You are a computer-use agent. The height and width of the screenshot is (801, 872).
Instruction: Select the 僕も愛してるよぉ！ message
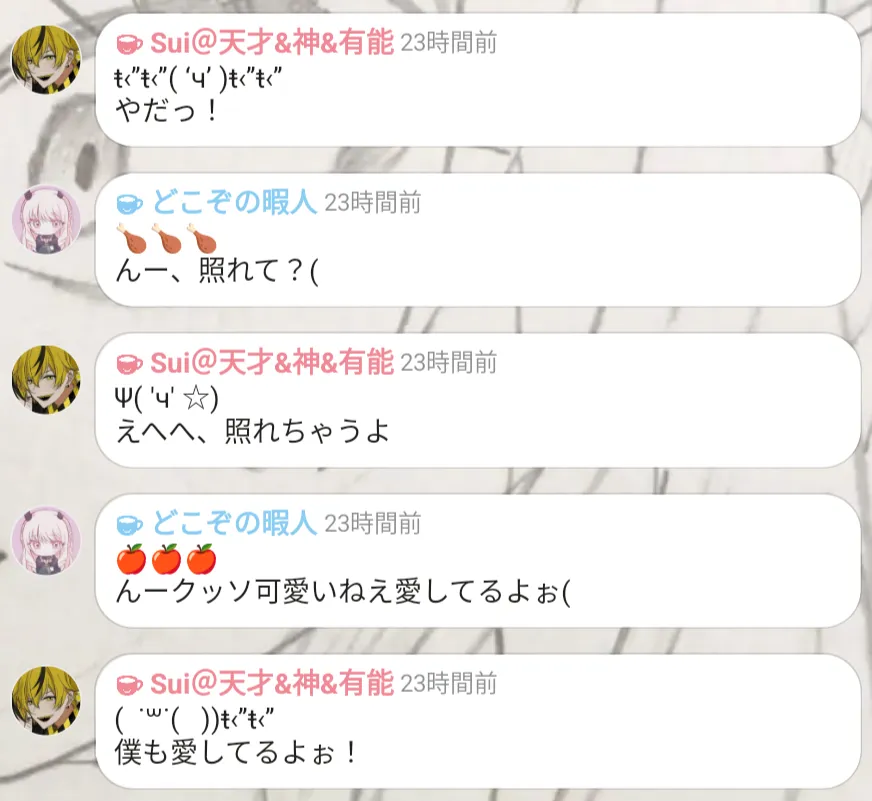(236, 752)
